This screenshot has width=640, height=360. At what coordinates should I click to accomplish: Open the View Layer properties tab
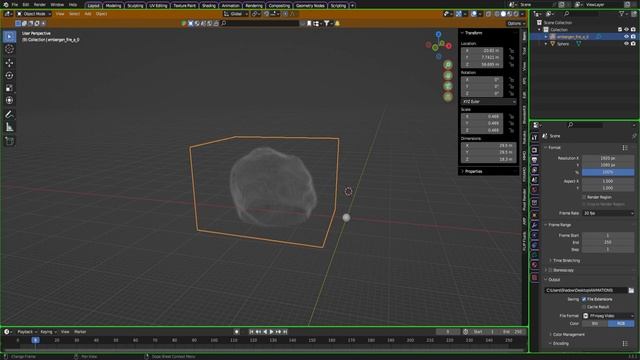pos(535,170)
